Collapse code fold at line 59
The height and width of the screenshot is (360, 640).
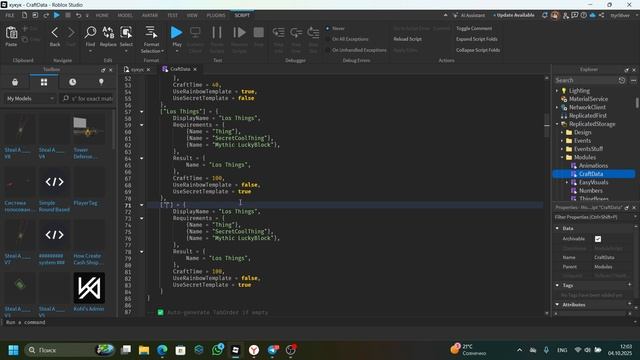[142, 125]
